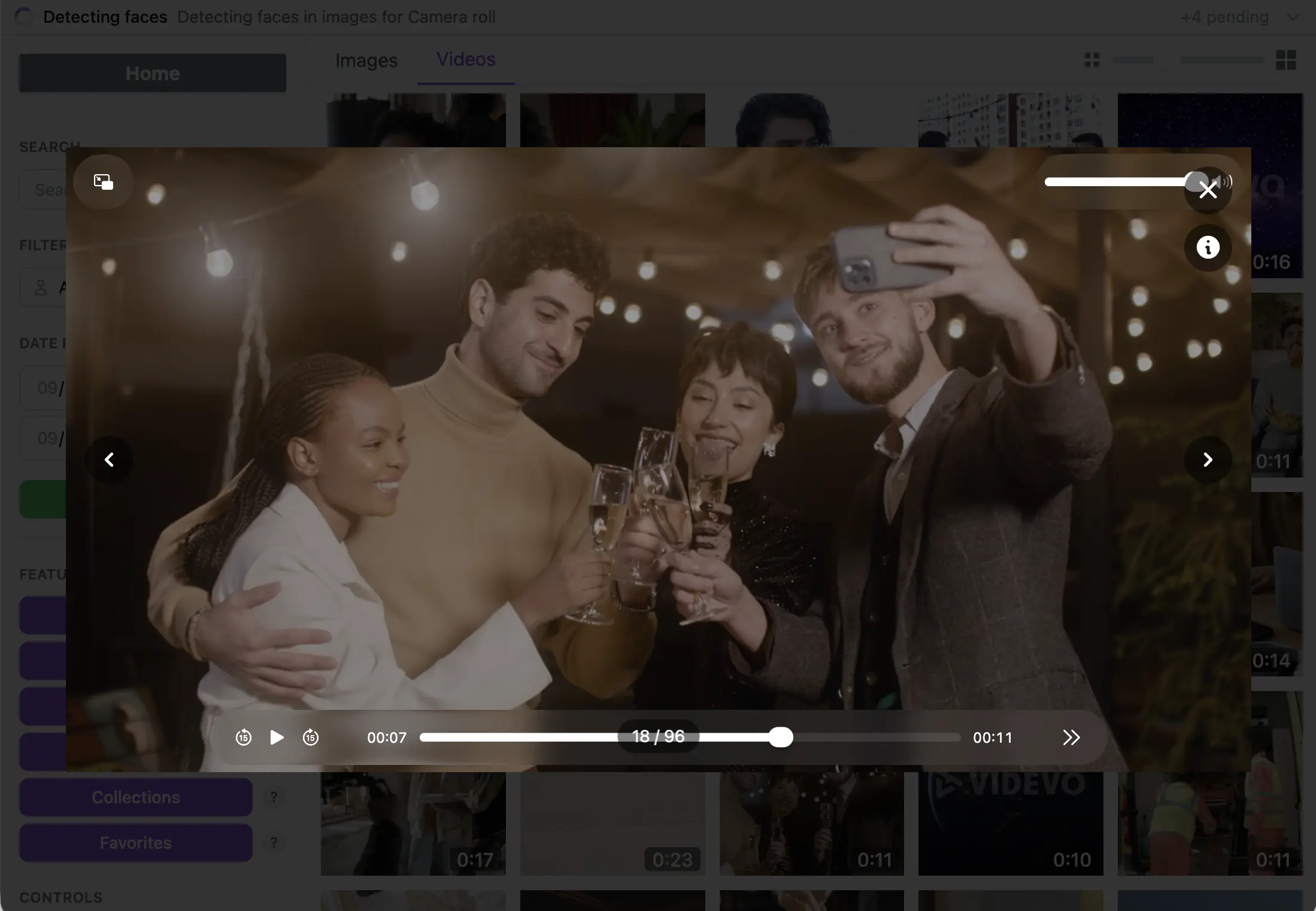Image resolution: width=1316 pixels, height=911 pixels.
Task: Play the video
Action: click(x=277, y=737)
